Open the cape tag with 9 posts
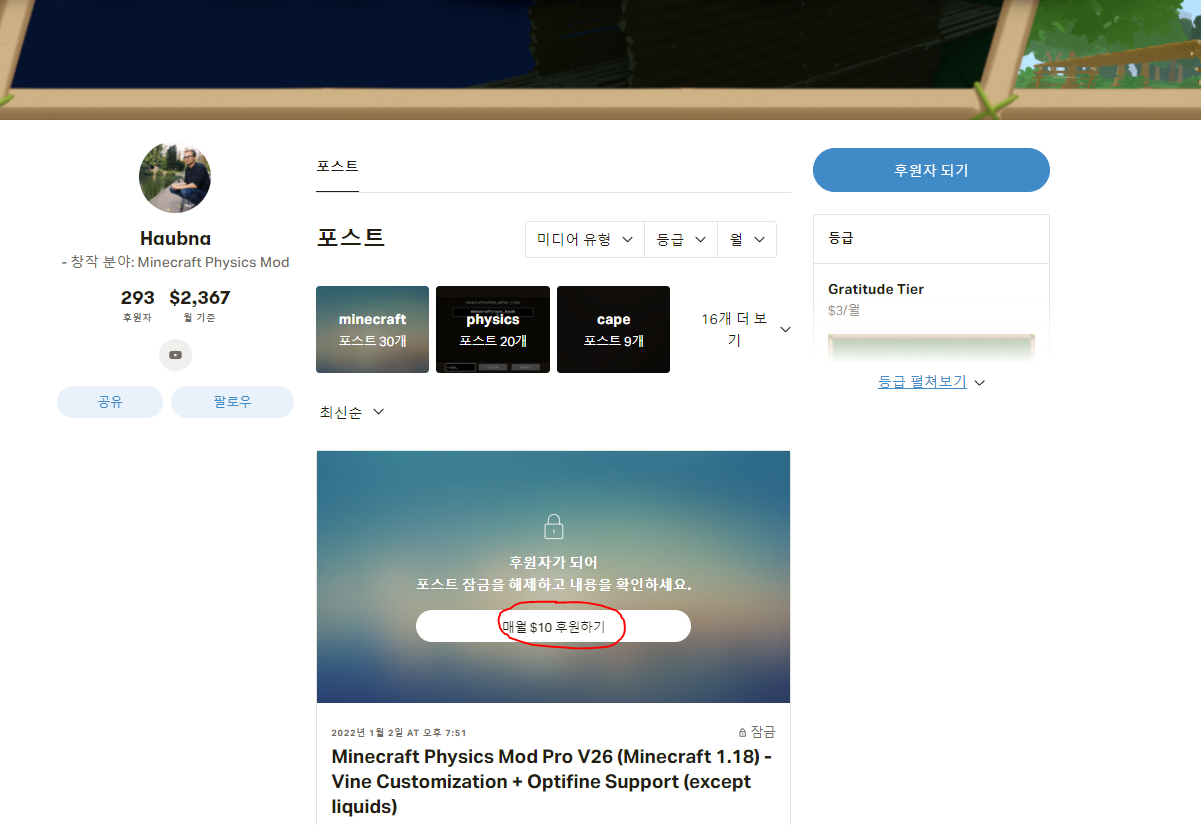The image size is (1201, 825). click(x=613, y=329)
